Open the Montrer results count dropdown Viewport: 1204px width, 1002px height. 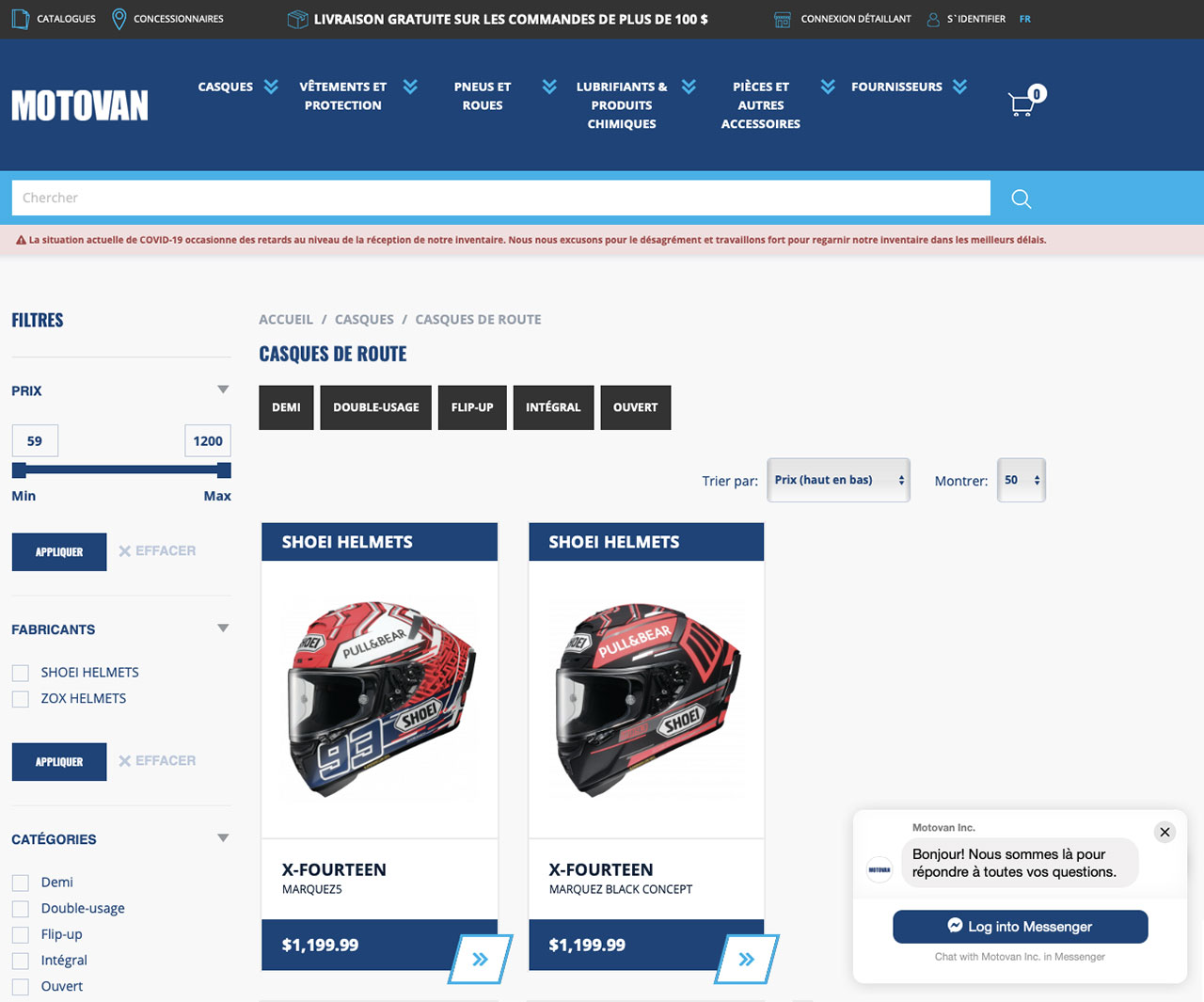tap(1021, 480)
